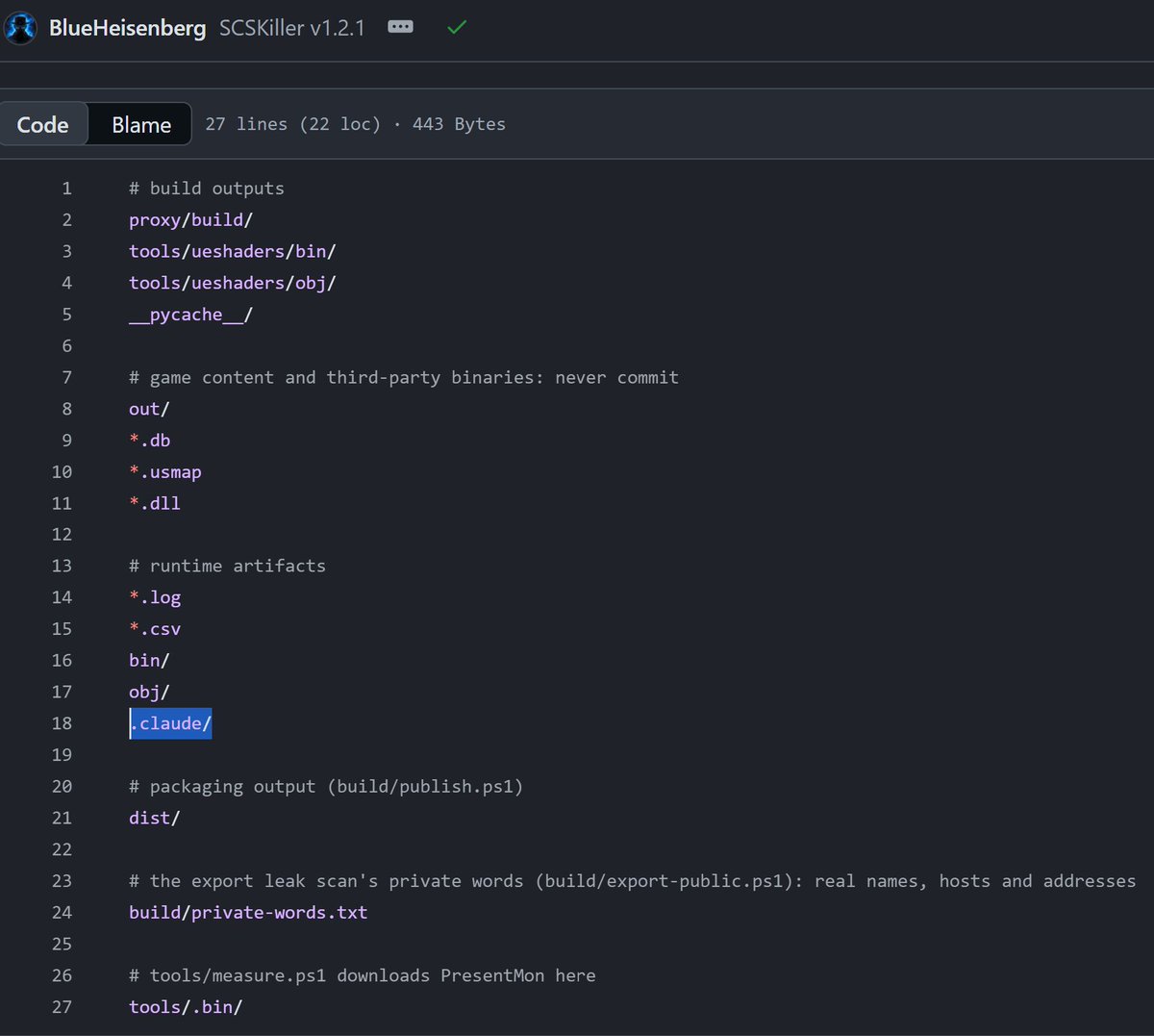Click line number 7
1154x1036 pixels.
pyautogui.click(x=66, y=377)
